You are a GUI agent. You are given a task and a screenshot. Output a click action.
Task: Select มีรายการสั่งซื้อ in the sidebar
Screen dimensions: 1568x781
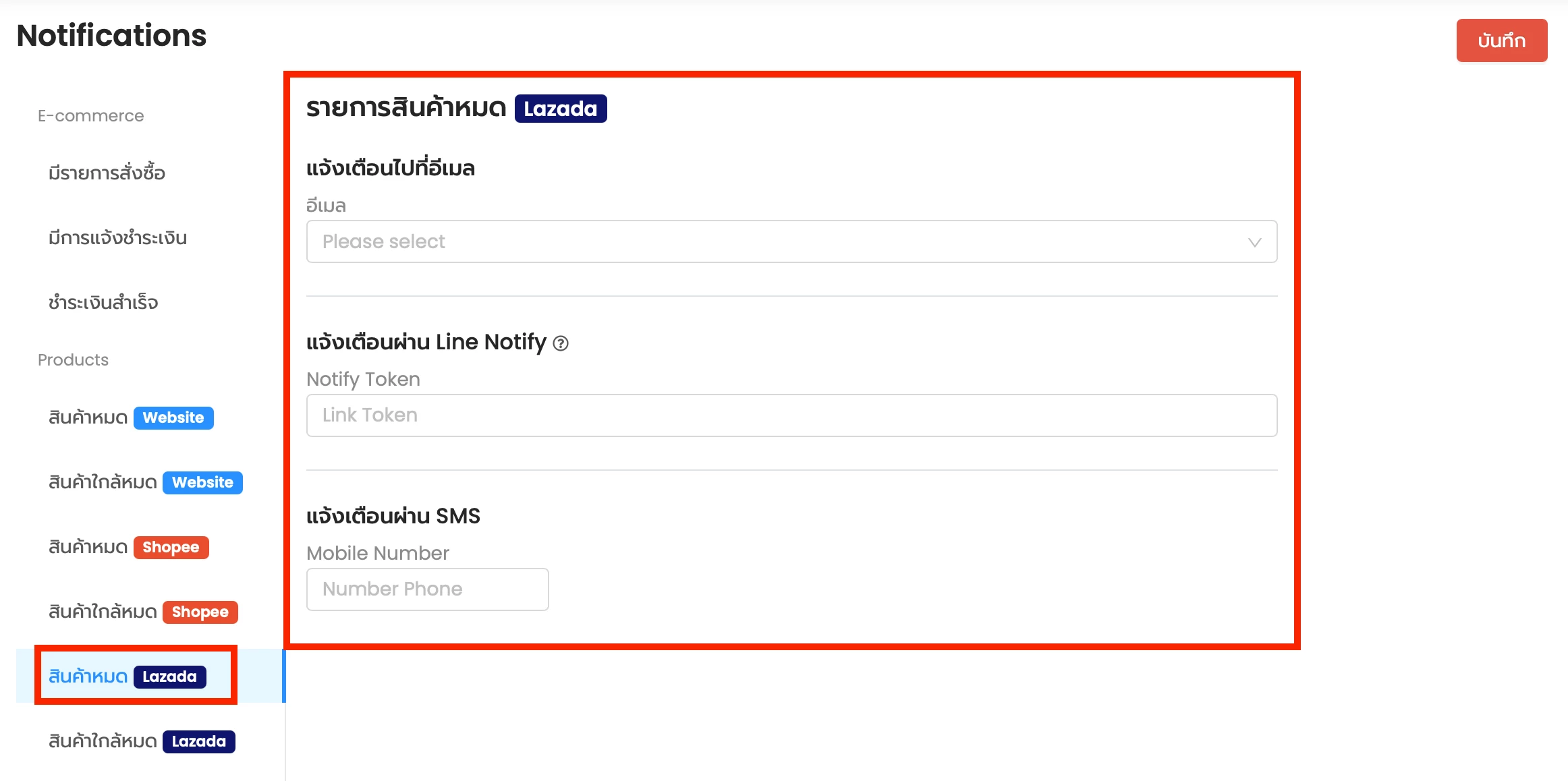tap(107, 173)
